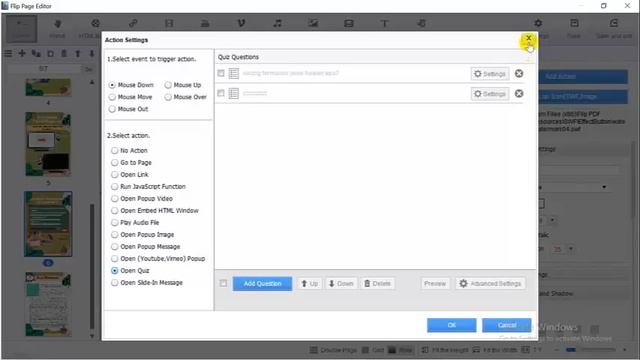Viewport: 640px width, 360px height.
Task: Click the plus add icon above thumbnails
Action: (22, 53)
